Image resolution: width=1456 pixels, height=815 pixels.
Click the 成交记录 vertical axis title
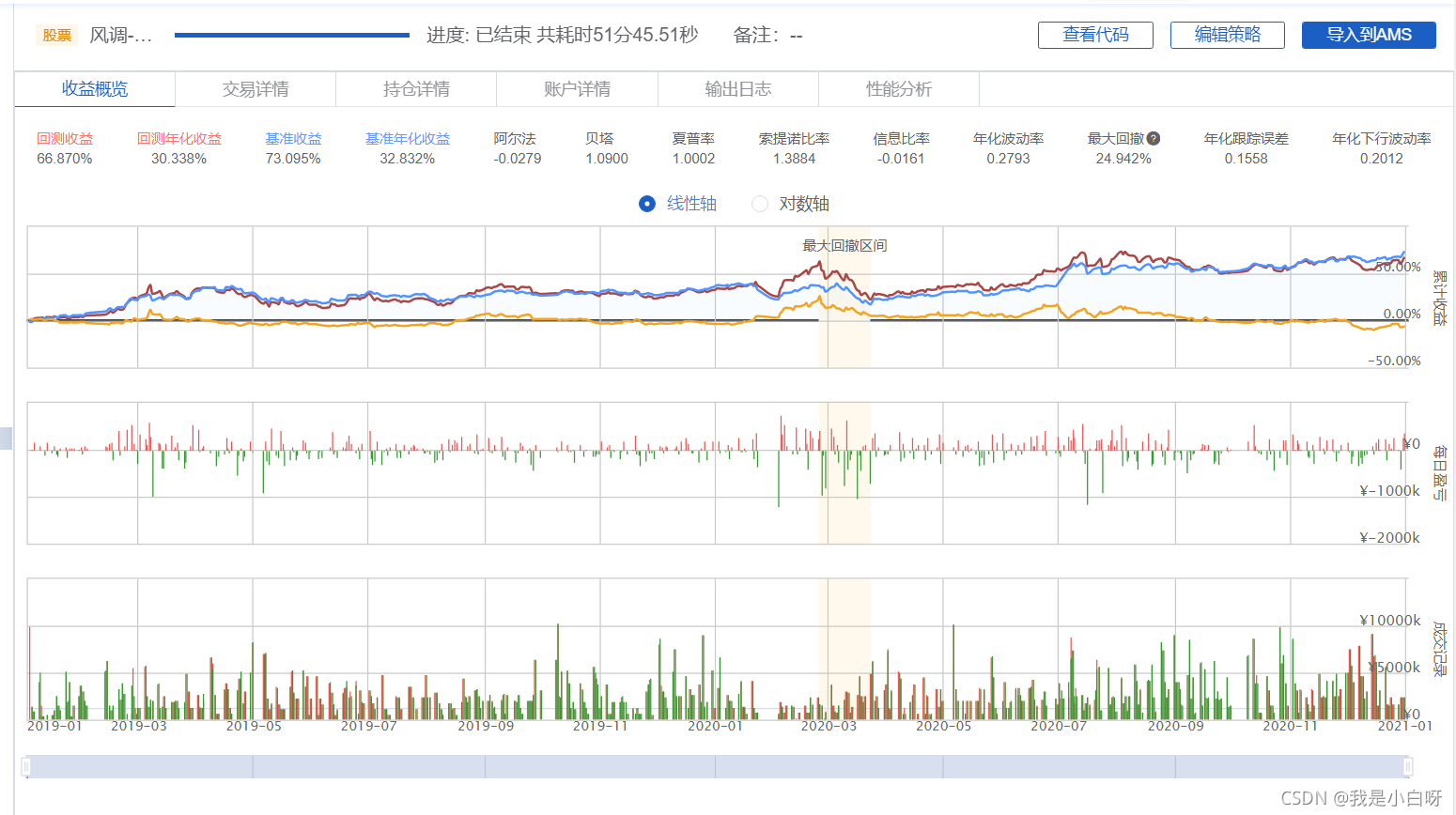pos(1439,648)
